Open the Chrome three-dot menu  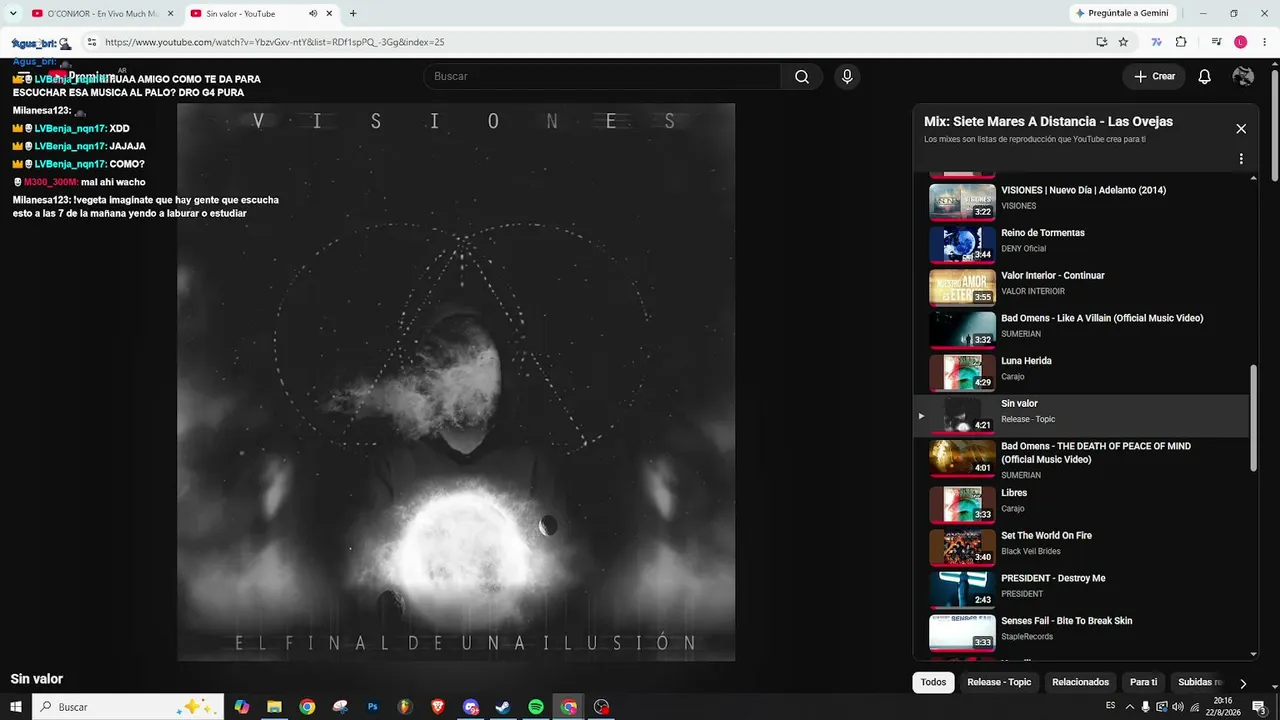pos(1264,42)
